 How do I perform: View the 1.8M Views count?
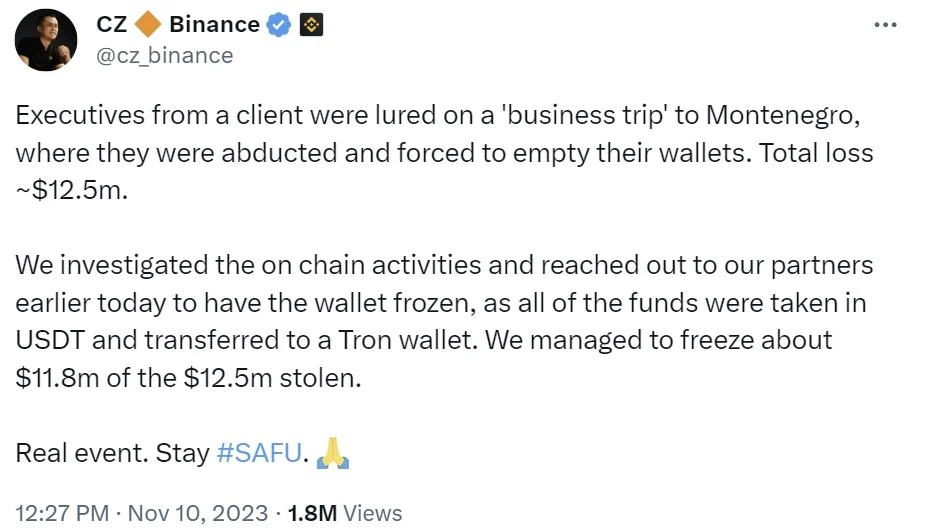pyautogui.click(x=344, y=513)
